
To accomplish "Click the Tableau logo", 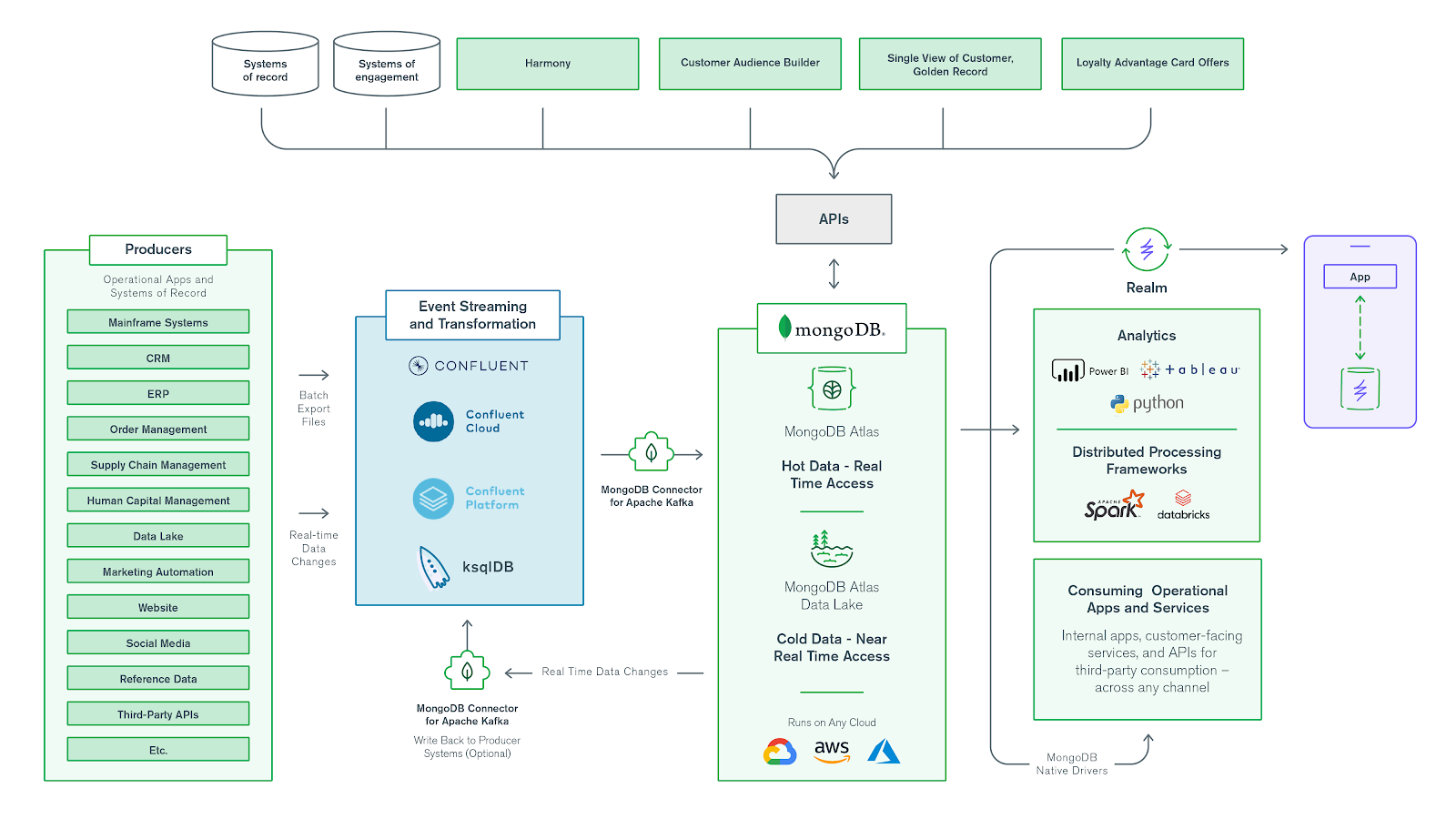I will 1190,369.
